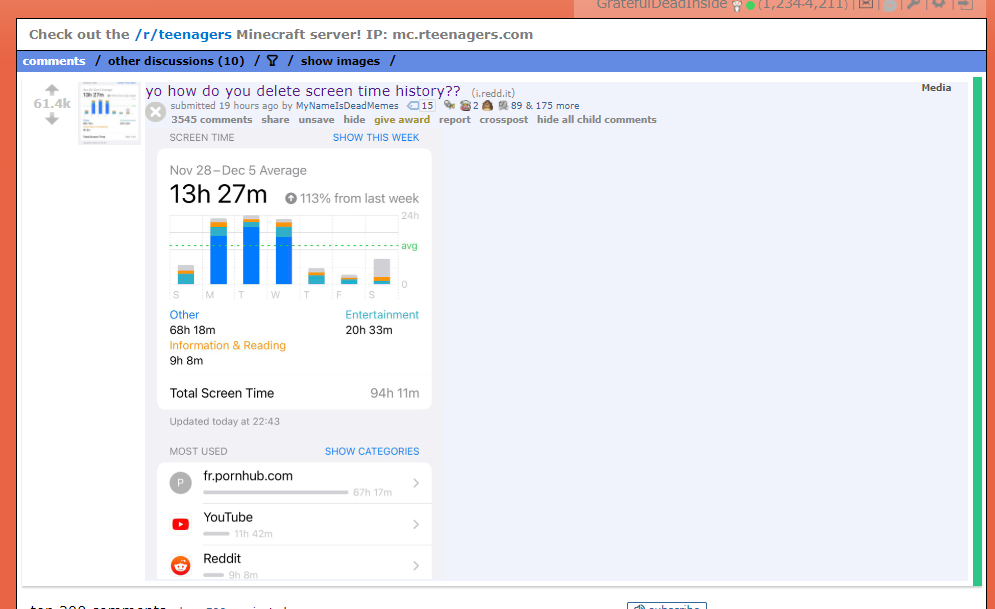Screen dimensions: 995x609
Task: Open the chat bubble icon in the header
Action: coord(890,4)
